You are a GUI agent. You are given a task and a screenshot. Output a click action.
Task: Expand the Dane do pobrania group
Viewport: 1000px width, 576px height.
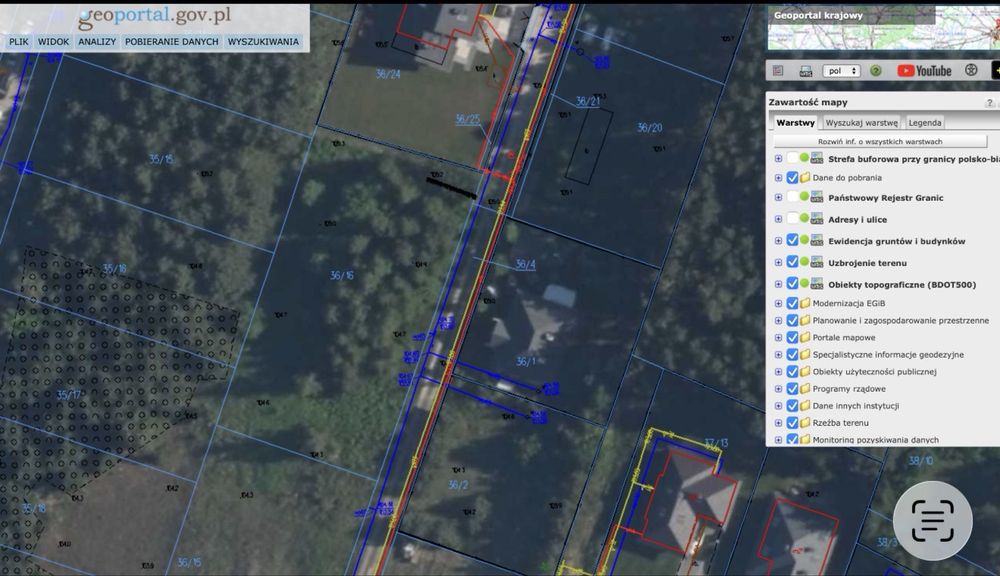tap(778, 178)
